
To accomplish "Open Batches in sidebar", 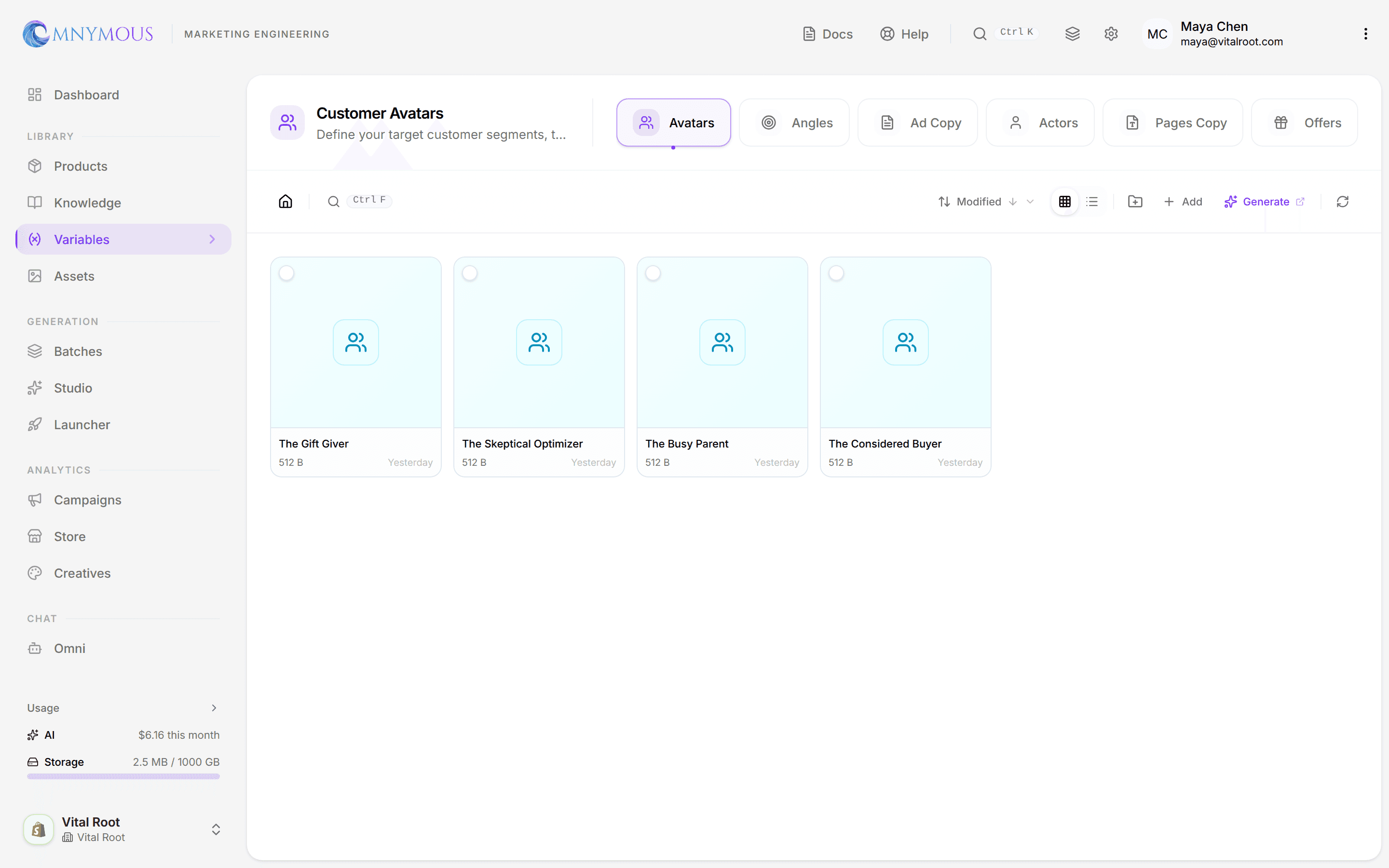I will (123, 352).
